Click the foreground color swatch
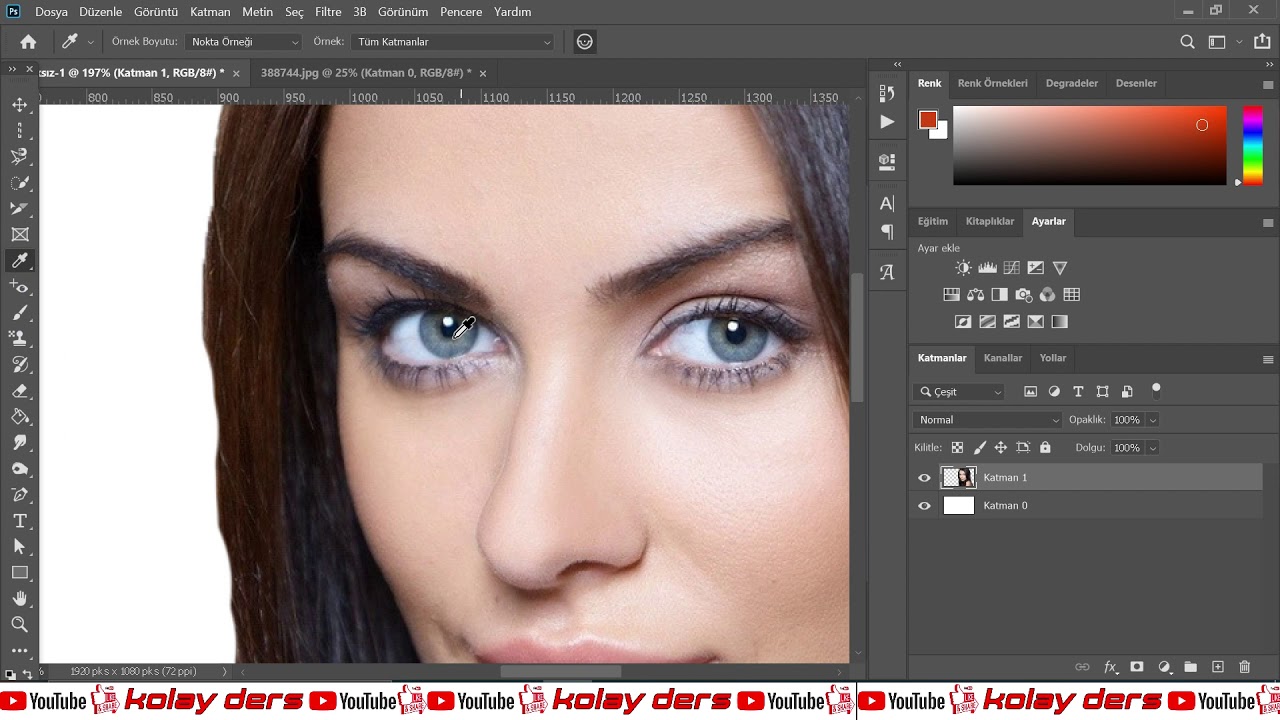The height and width of the screenshot is (720, 1280). [928, 120]
